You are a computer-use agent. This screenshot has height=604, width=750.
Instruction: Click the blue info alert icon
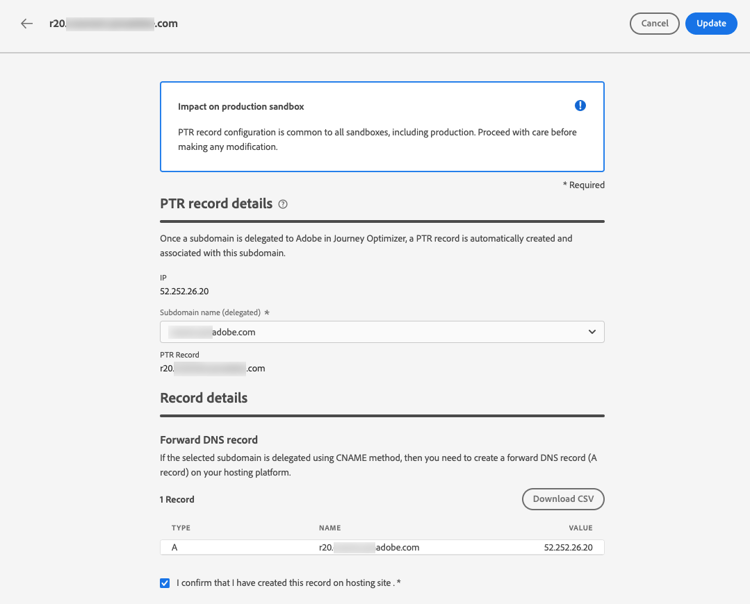[x=580, y=106]
